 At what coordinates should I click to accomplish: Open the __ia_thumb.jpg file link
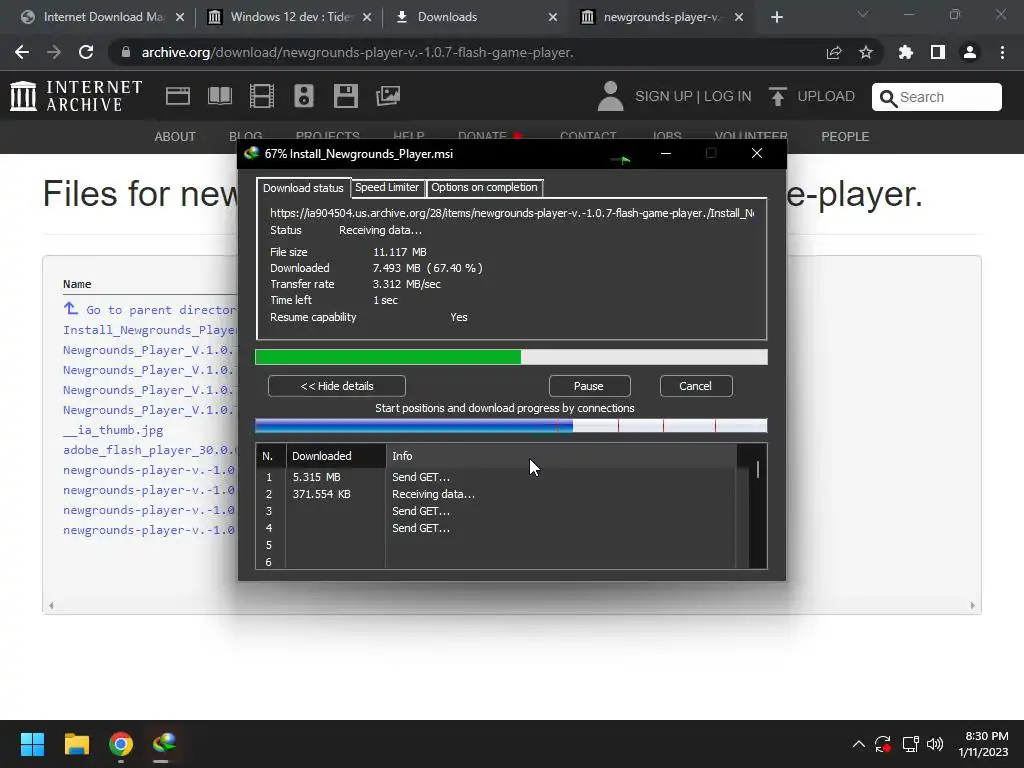click(113, 430)
